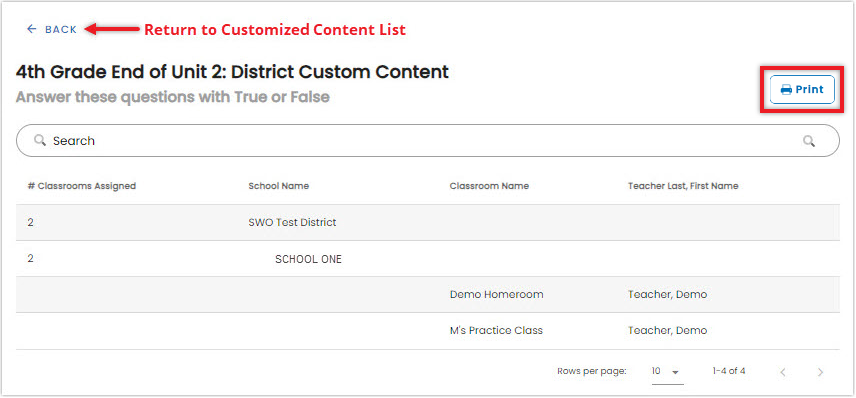856x398 pixels.
Task: Click the School Name column header
Action: click(278, 186)
